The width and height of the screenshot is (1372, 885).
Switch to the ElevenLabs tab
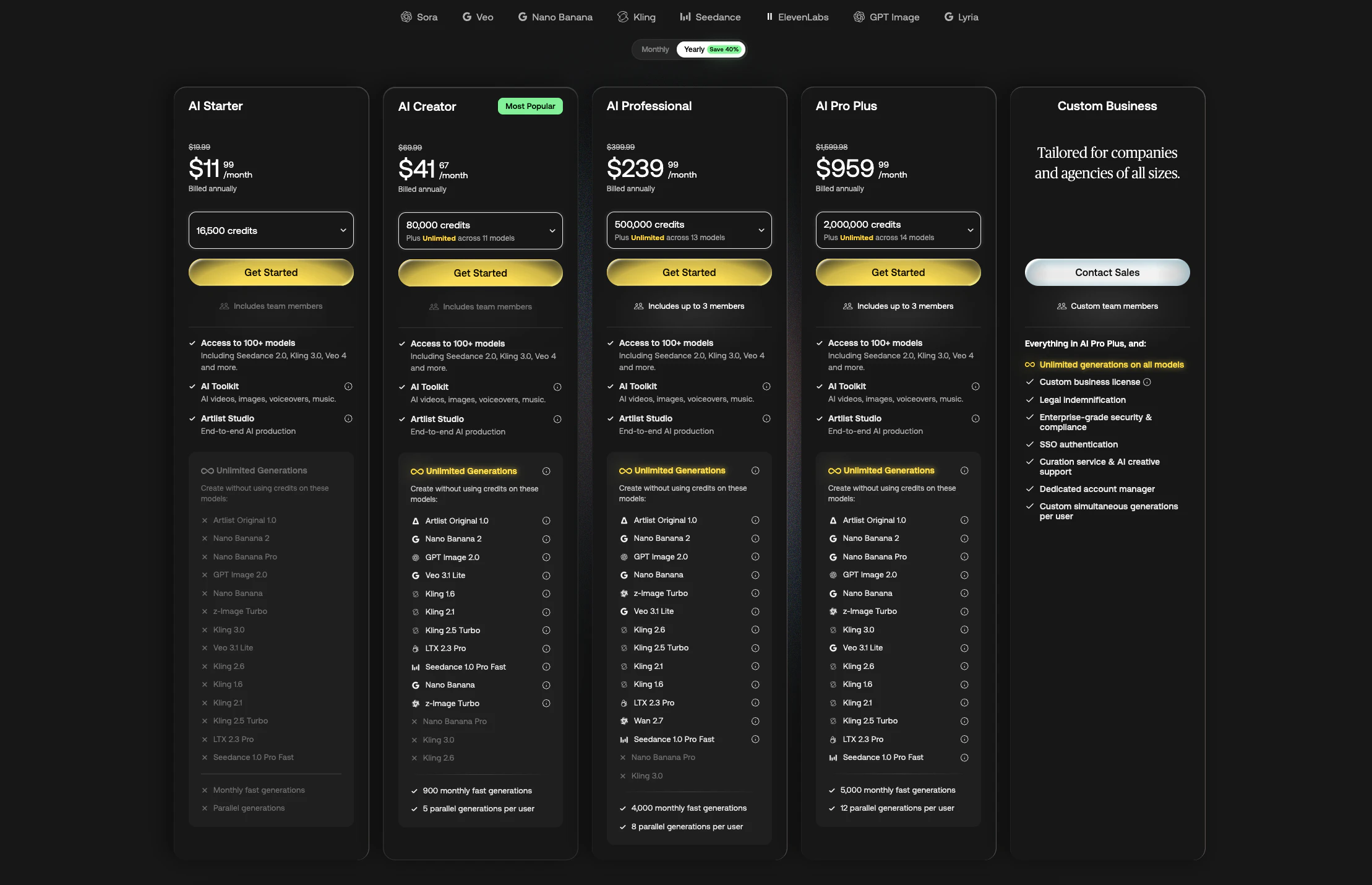(797, 17)
